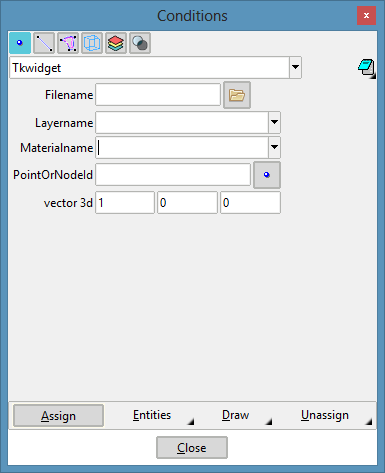Viewport: 385px width, 473px height.
Task: Select the surface conditions icon
Action: (68, 43)
